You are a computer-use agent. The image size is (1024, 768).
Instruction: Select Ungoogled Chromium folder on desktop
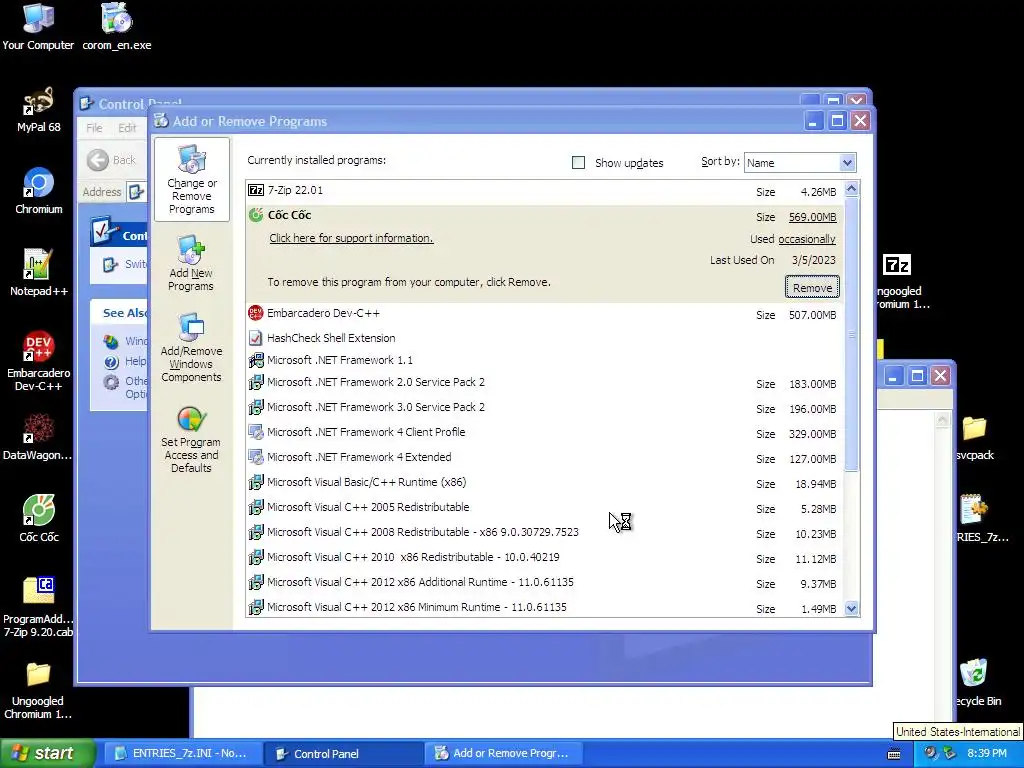[x=38, y=690]
